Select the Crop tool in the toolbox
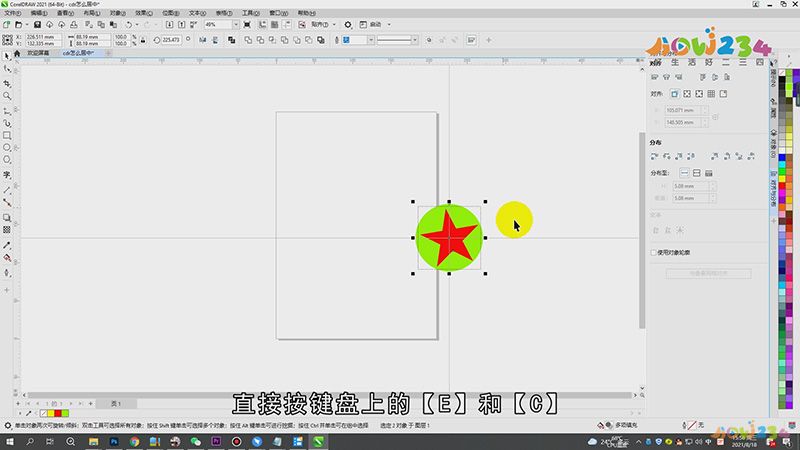The width and height of the screenshot is (800, 450). (7, 83)
